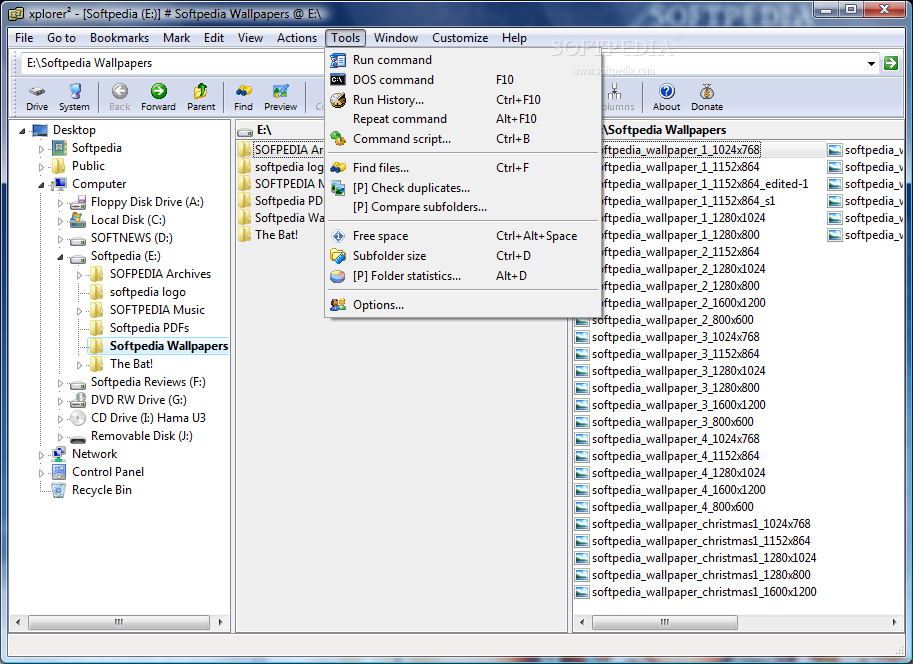This screenshot has width=913, height=664.
Task: Expand the Local Disk (C:) node
Action: [x=60, y=221]
